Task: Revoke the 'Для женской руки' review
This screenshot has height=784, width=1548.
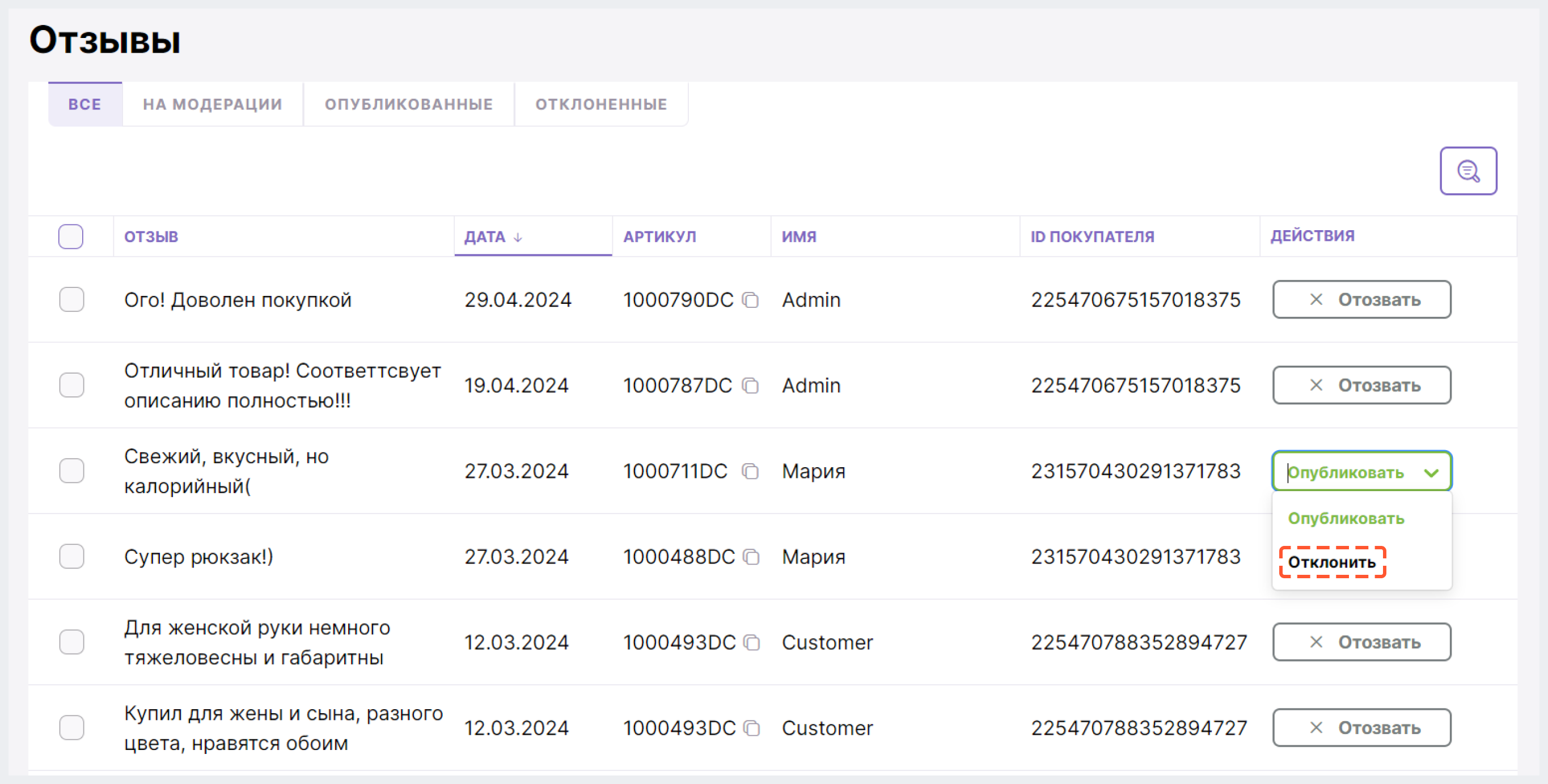Action: pos(1361,642)
